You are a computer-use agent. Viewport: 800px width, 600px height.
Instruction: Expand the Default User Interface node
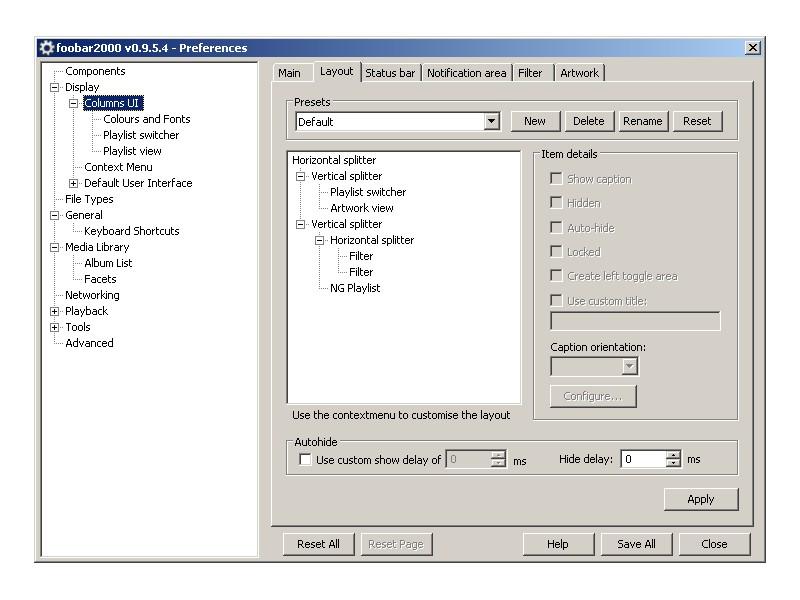pyautogui.click(x=73, y=183)
